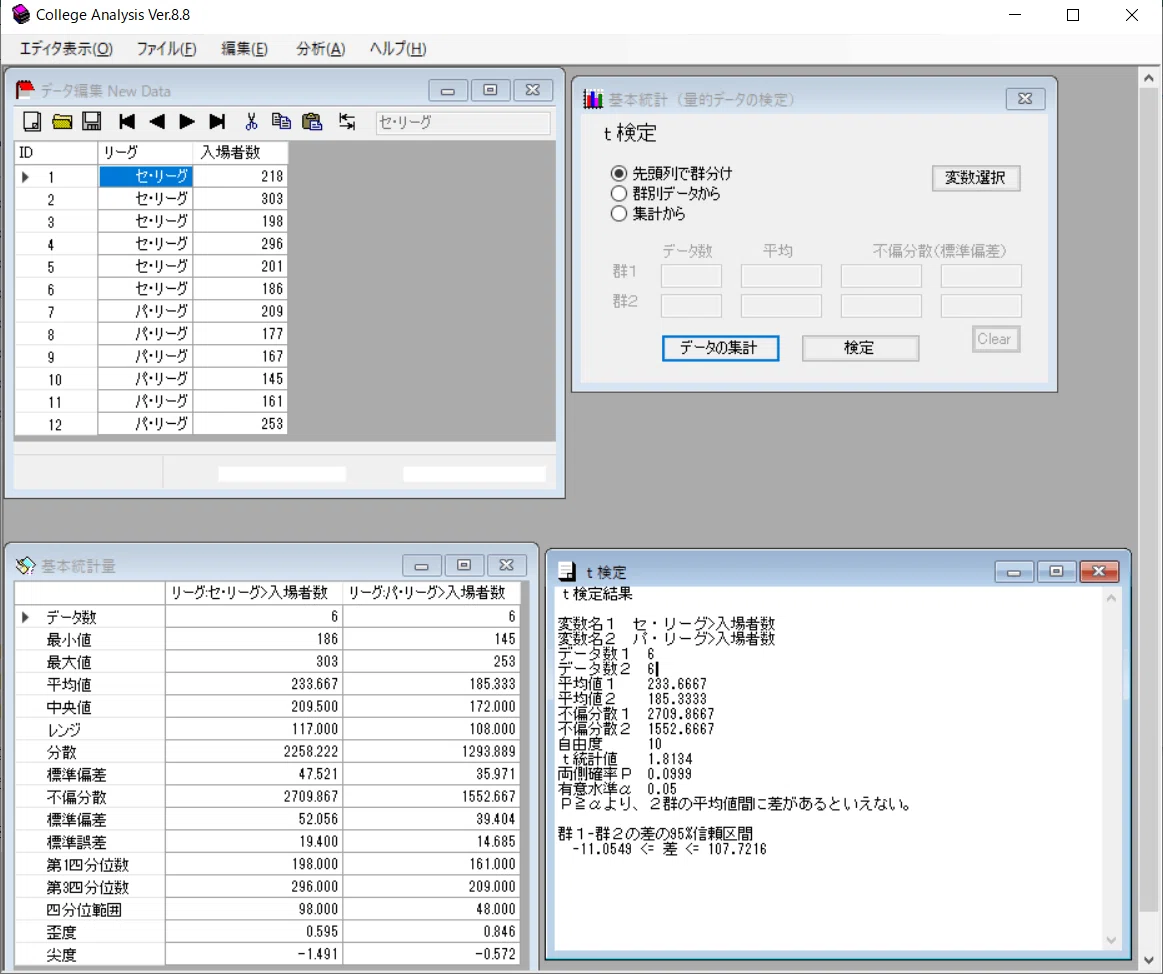Select cell with value 253 in row 12
Image resolution: width=1163 pixels, height=974 pixels.
tap(240, 424)
